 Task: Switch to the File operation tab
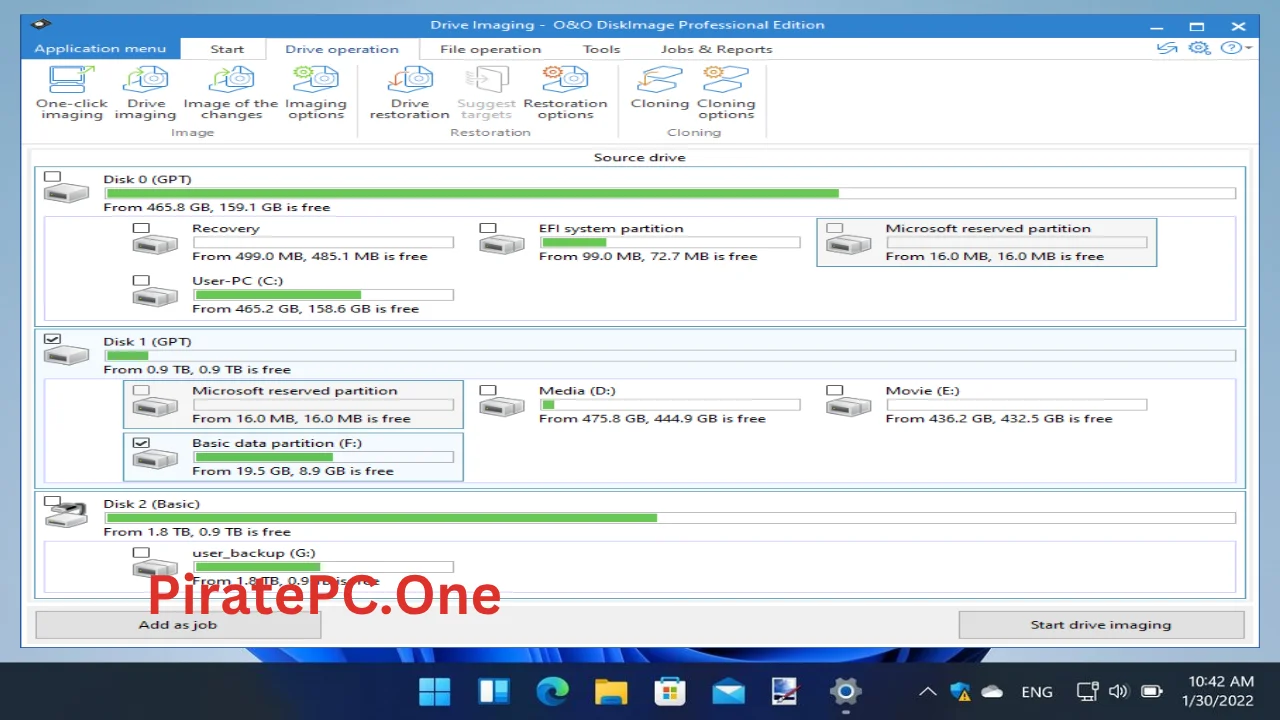click(x=490, y=49)
